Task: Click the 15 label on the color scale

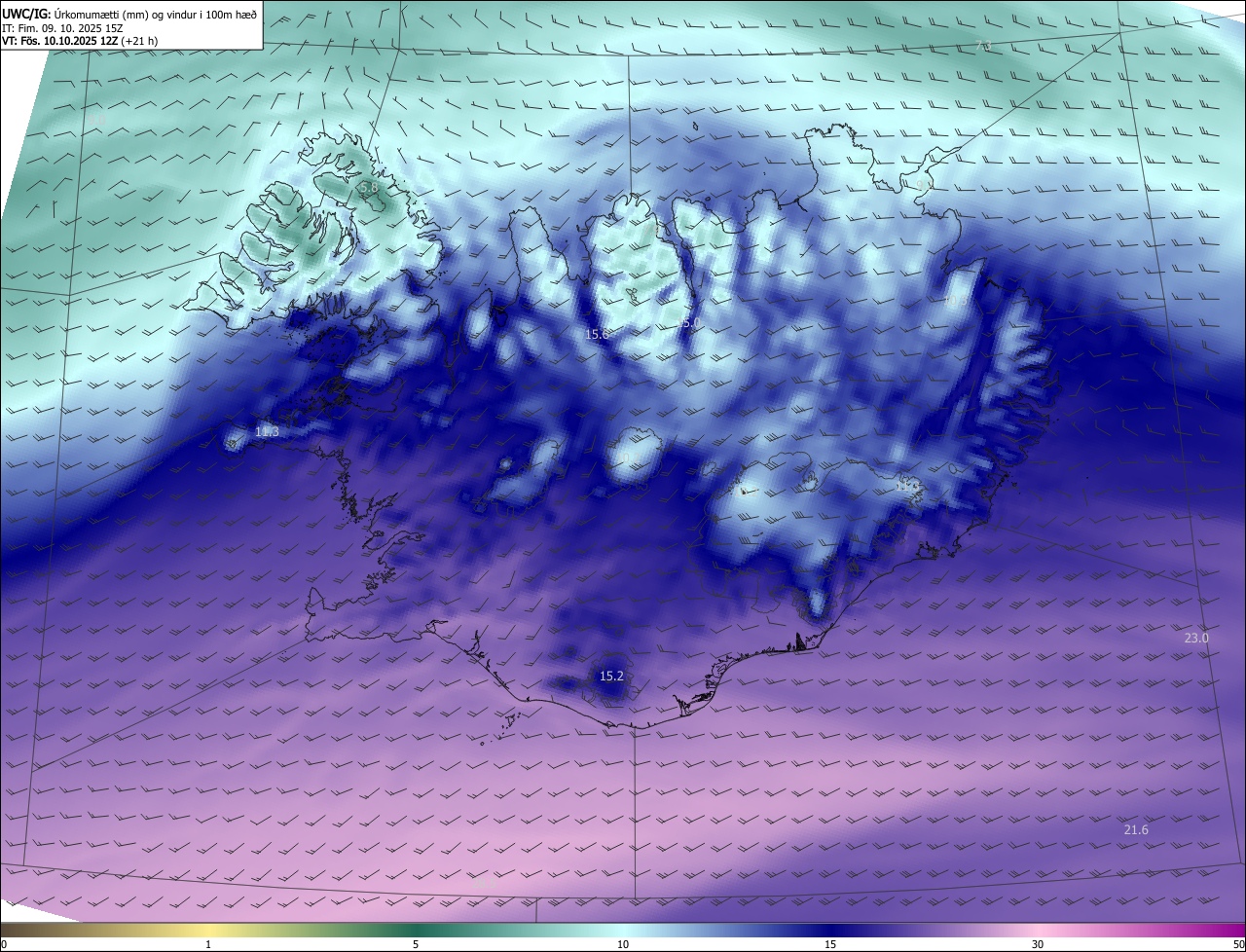Action: (830, 944)
